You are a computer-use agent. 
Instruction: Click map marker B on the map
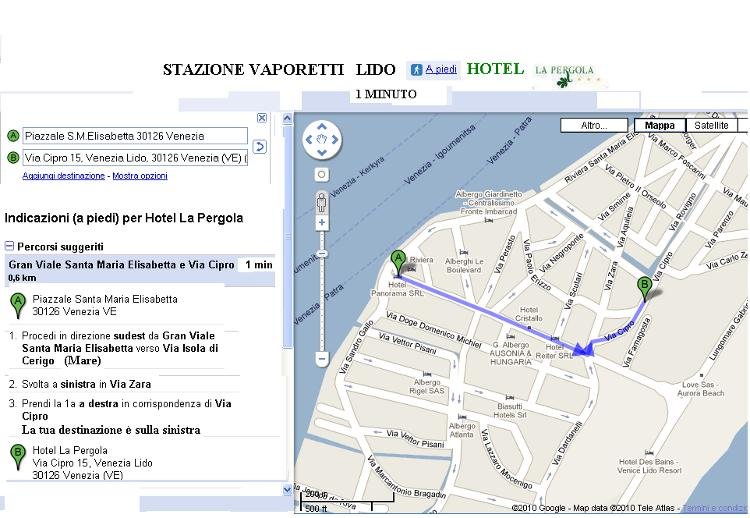click(x=644, y=289)
